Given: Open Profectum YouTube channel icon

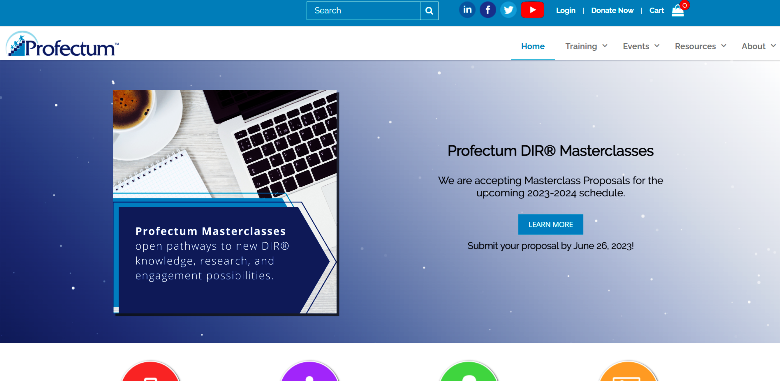Looking at the screenshot, I should 532,9.
